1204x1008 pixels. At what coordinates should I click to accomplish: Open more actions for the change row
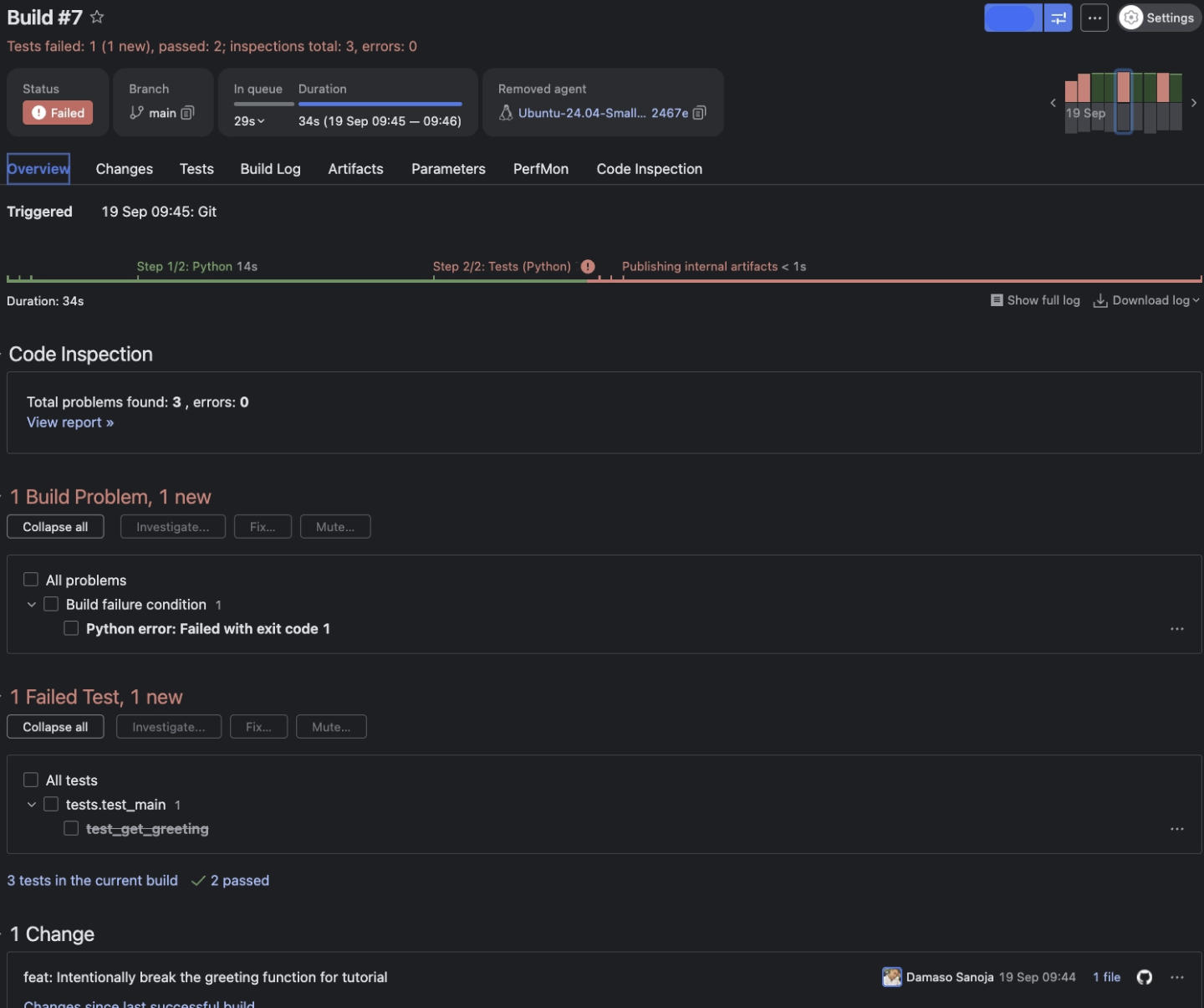1177,977
